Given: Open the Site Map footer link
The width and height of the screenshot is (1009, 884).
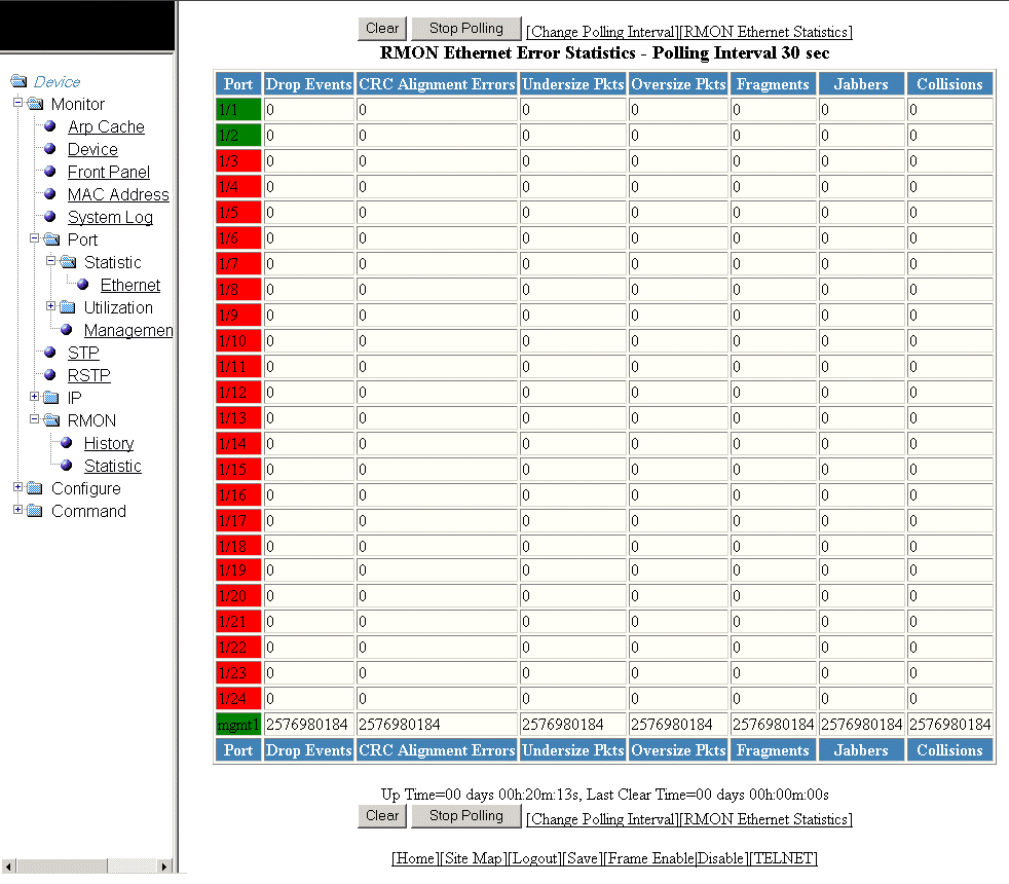Looking at the screenshot, I should 473,858.
